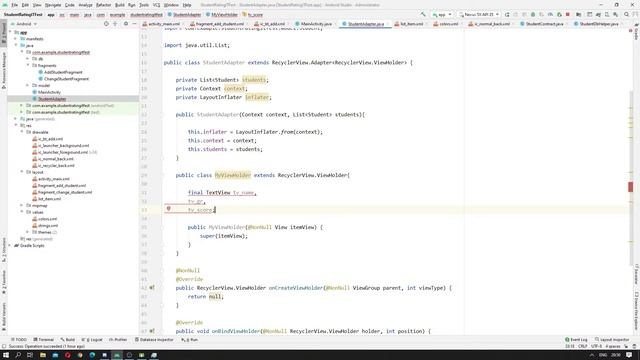This screenshot has width=640, height=360.
Task: Open the Logcat tool window
Action: 92,340
